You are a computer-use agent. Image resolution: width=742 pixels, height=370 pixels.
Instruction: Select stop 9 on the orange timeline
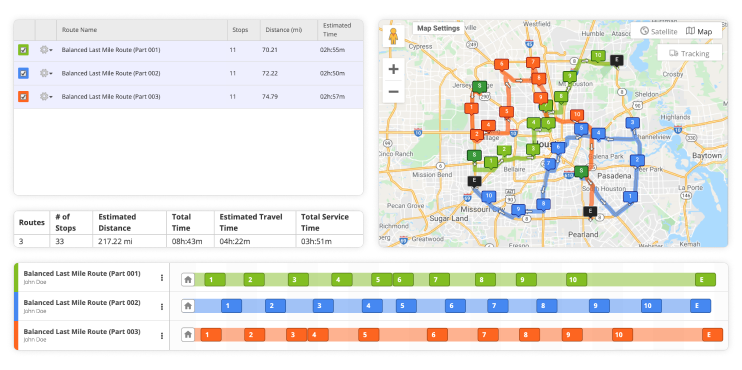573,335
